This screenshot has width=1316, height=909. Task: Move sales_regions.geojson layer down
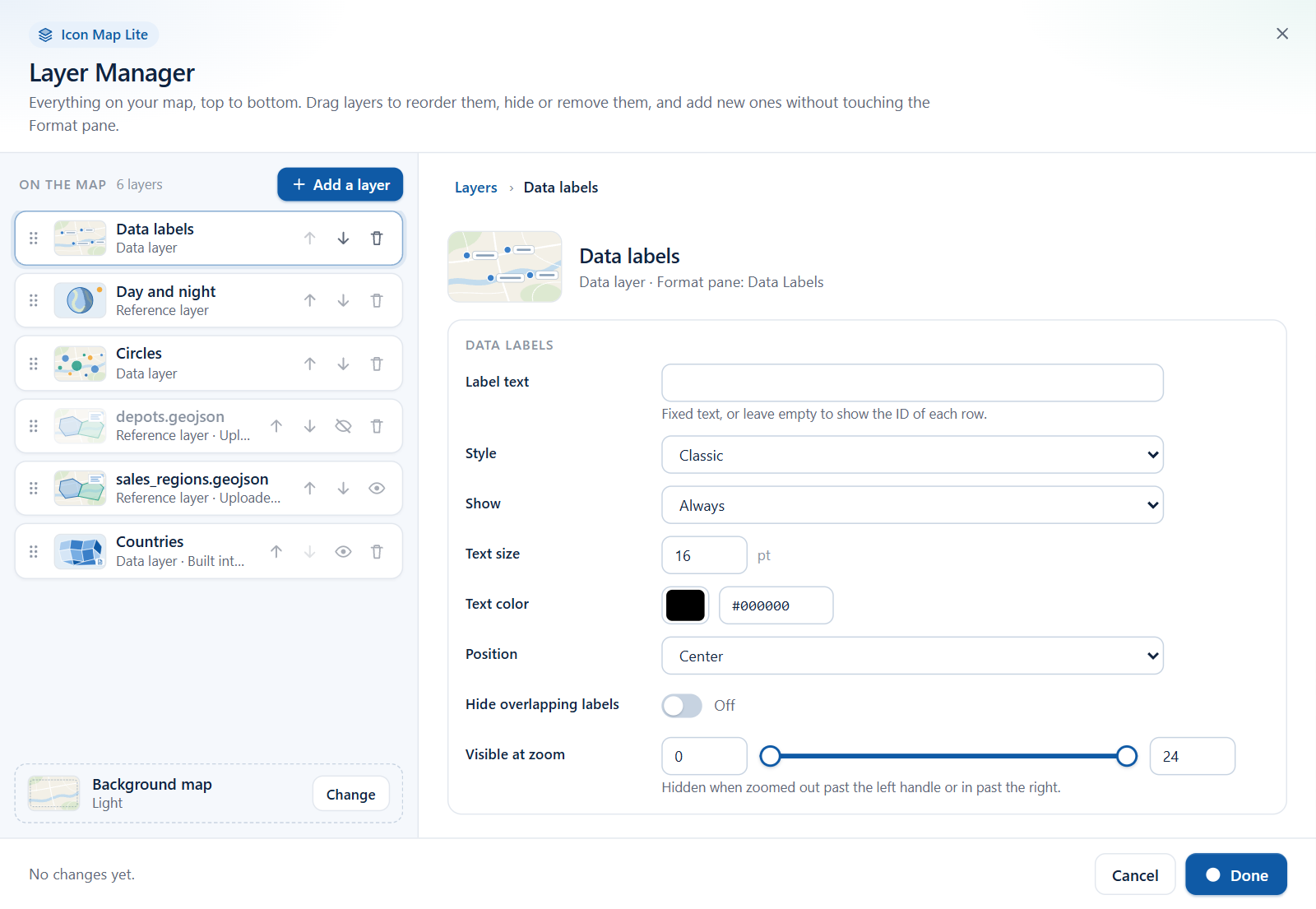tap(343, 489)
